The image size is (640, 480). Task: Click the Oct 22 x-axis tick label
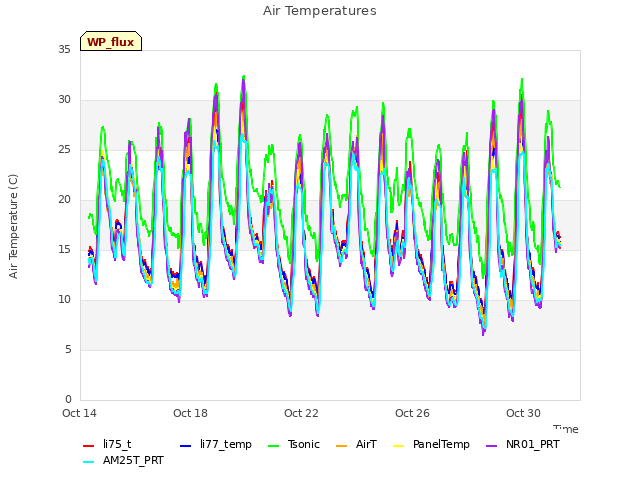(301, 413)
